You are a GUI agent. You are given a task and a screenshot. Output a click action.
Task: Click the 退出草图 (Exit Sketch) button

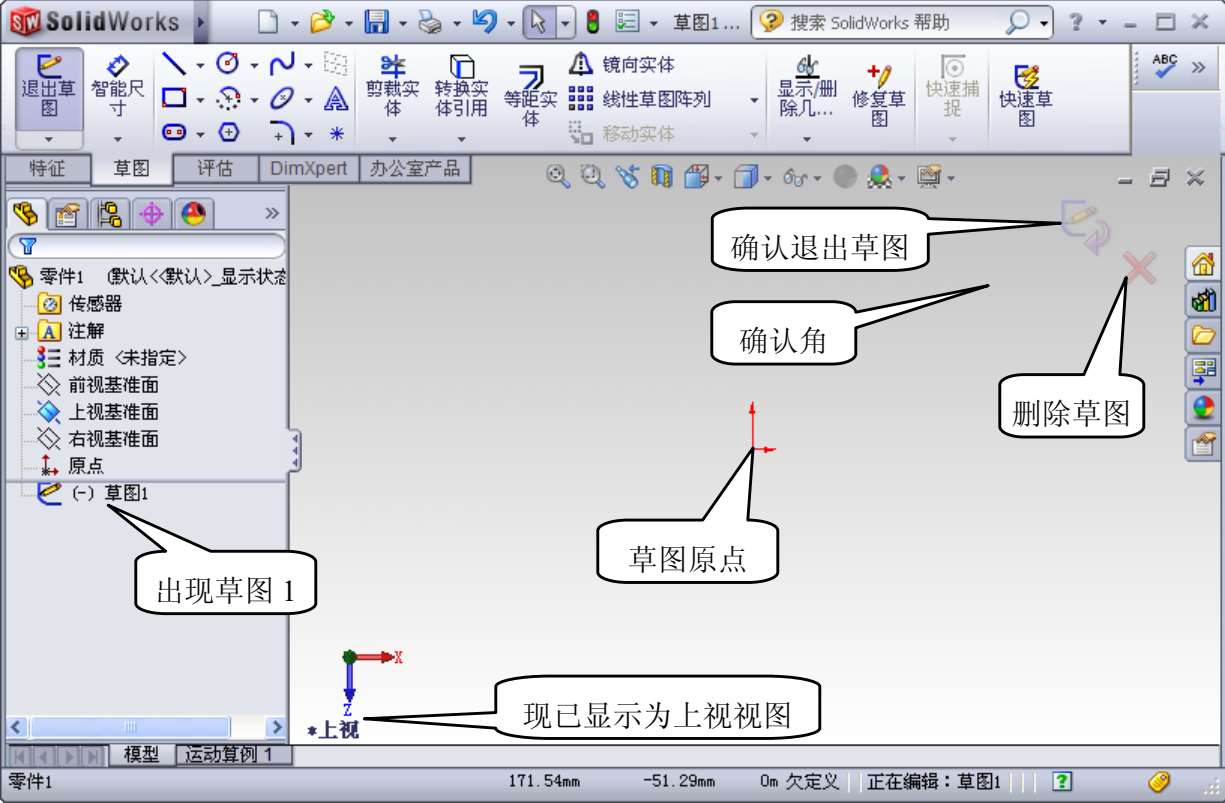point(48,88)
